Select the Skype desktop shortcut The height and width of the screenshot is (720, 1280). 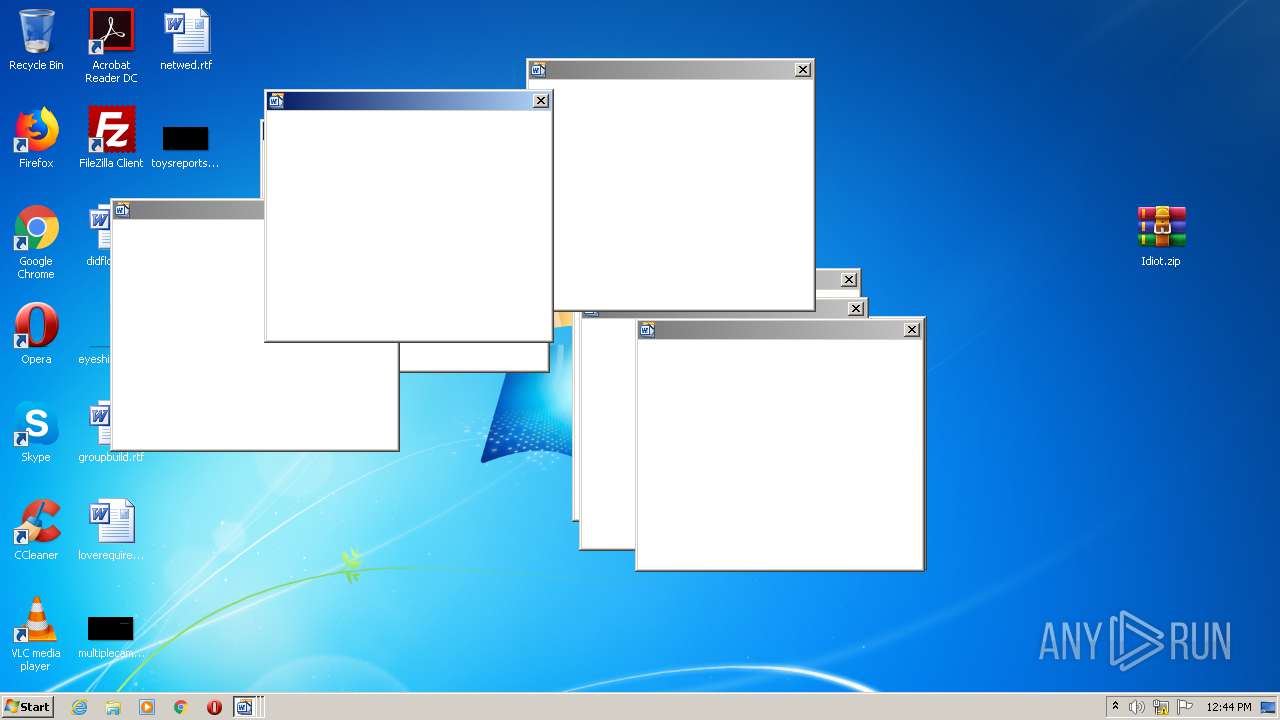point(36,432)
